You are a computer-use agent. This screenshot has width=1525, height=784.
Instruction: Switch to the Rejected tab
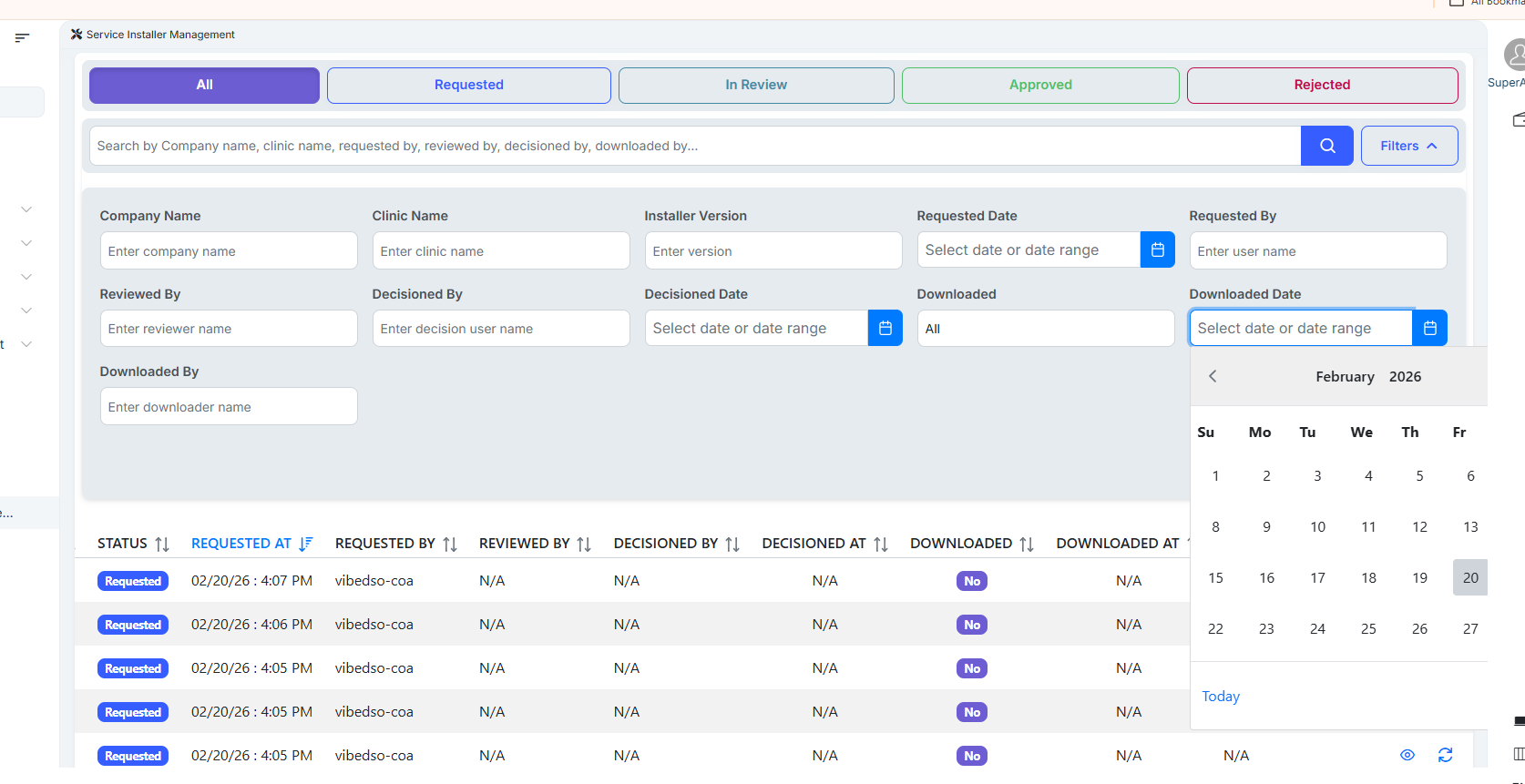click(1322, 85)
